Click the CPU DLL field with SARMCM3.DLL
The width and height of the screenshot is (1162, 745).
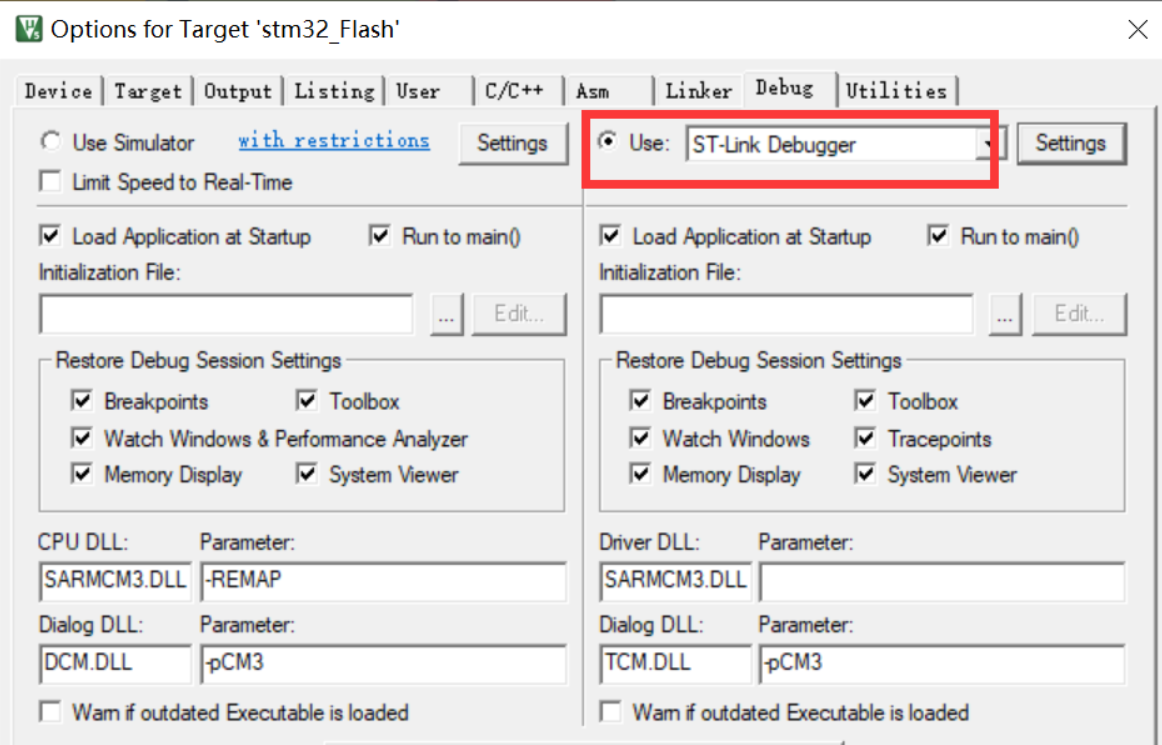[x=116, y=580]
